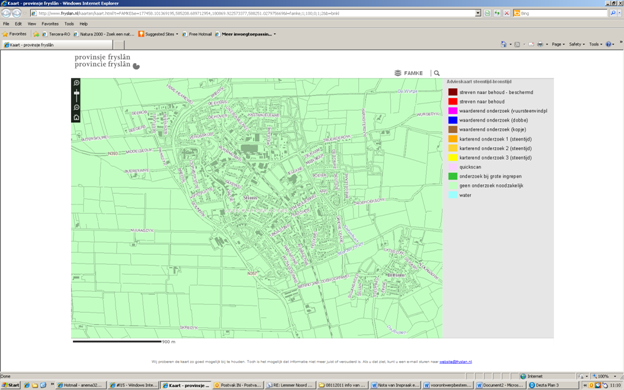Open the Free Hotmail favorite link
Screen dimensions: 624x390
(197, 34)
